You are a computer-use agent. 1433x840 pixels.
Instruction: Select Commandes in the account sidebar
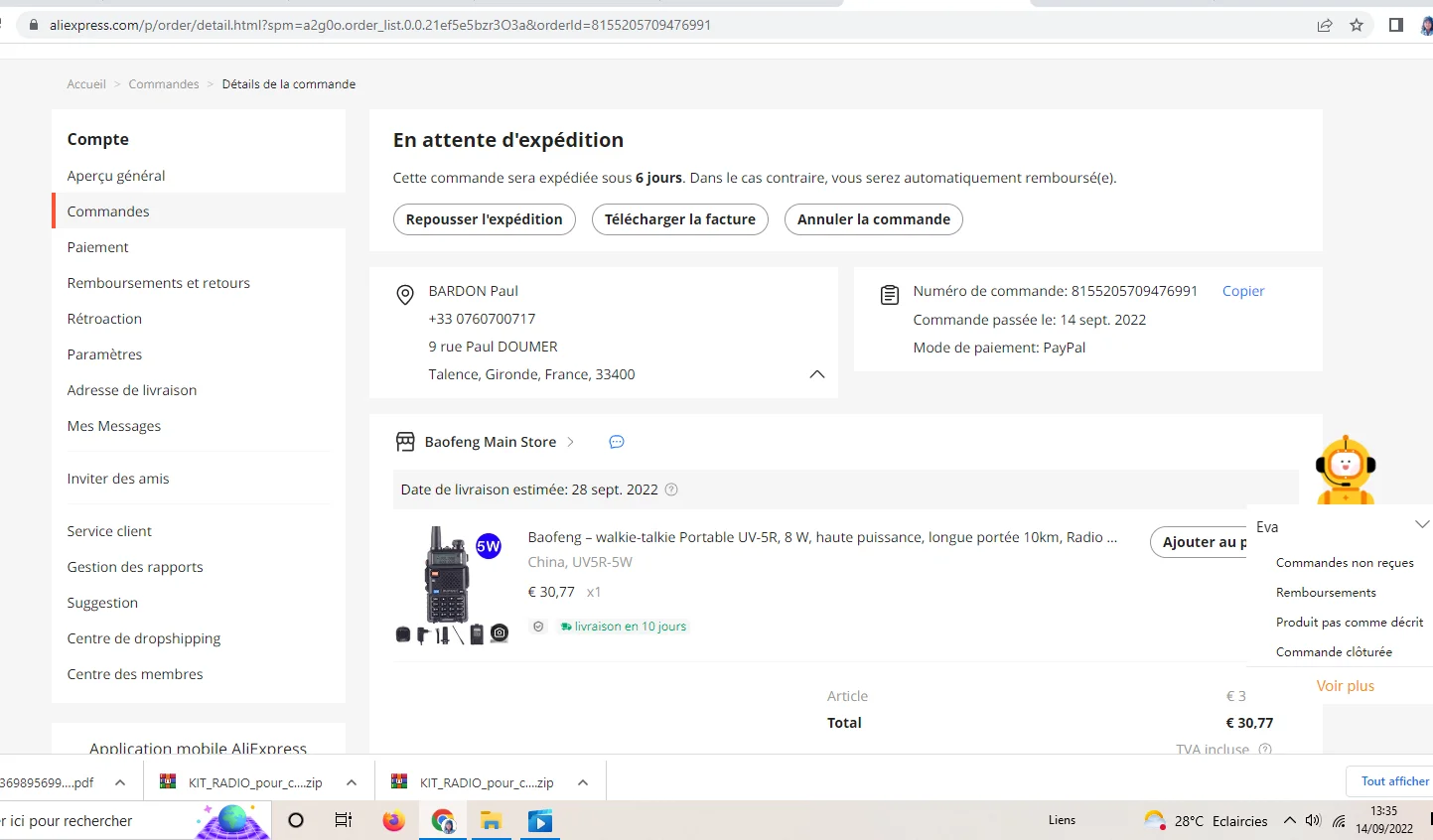pyautogui.click(x=108, y=211)
